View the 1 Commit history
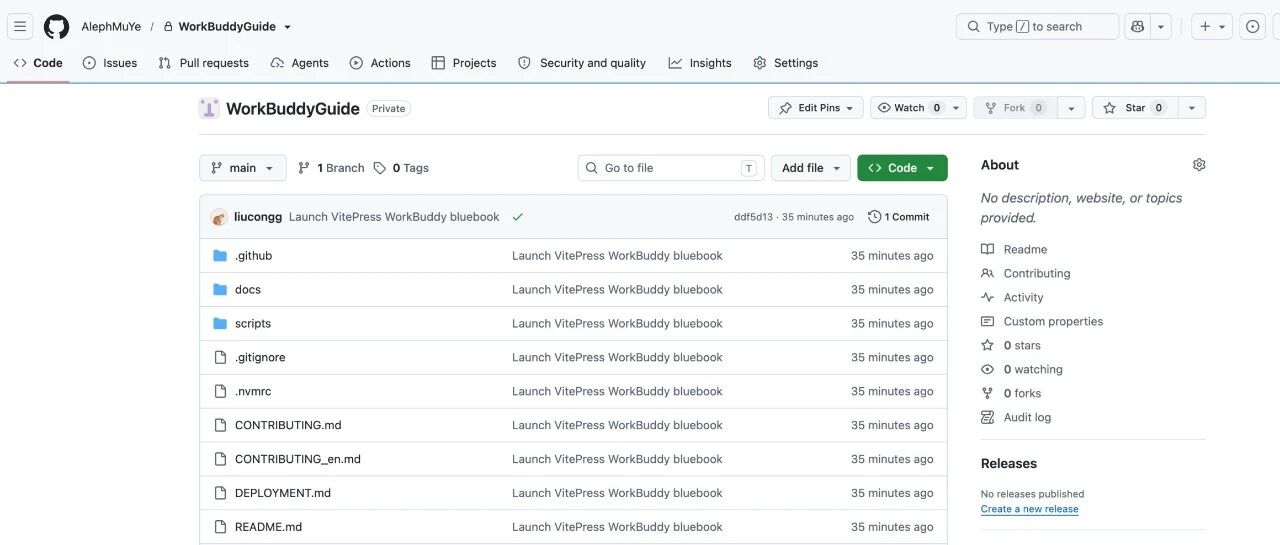The image size is (1280, 545). tap(899, 217)
